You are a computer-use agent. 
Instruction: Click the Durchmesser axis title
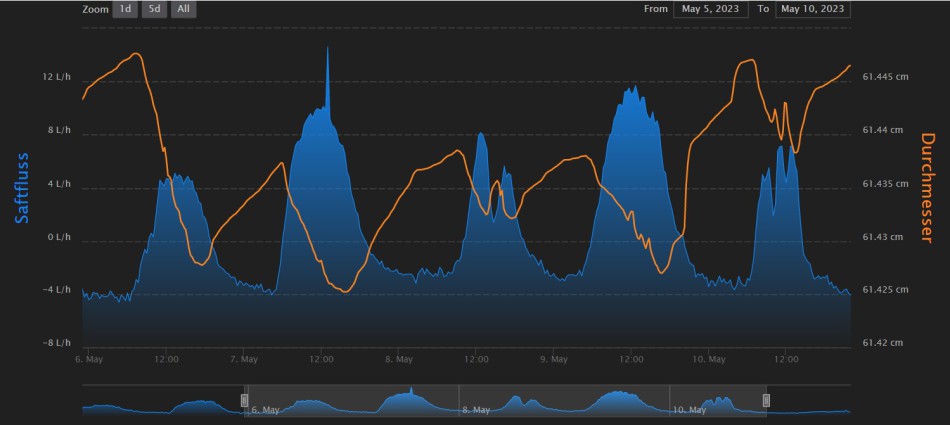(926, 188)
